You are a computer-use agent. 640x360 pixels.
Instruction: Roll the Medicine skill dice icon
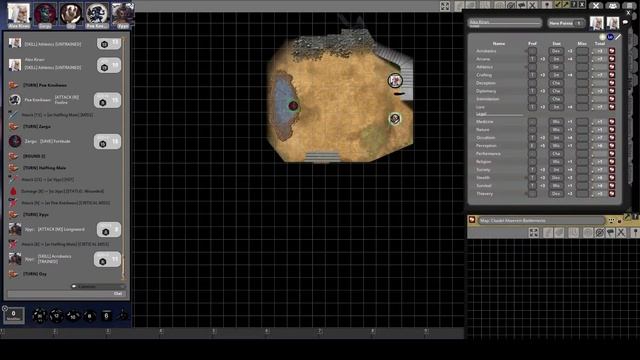click(611, 122)
